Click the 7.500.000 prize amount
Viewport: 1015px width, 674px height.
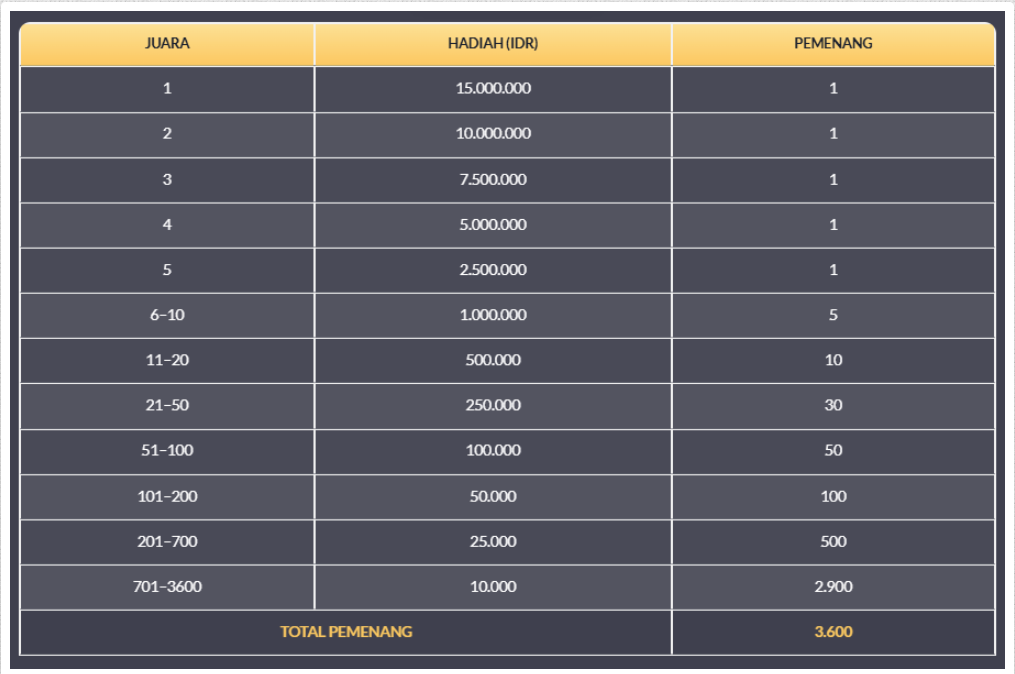tap(493, 180)
